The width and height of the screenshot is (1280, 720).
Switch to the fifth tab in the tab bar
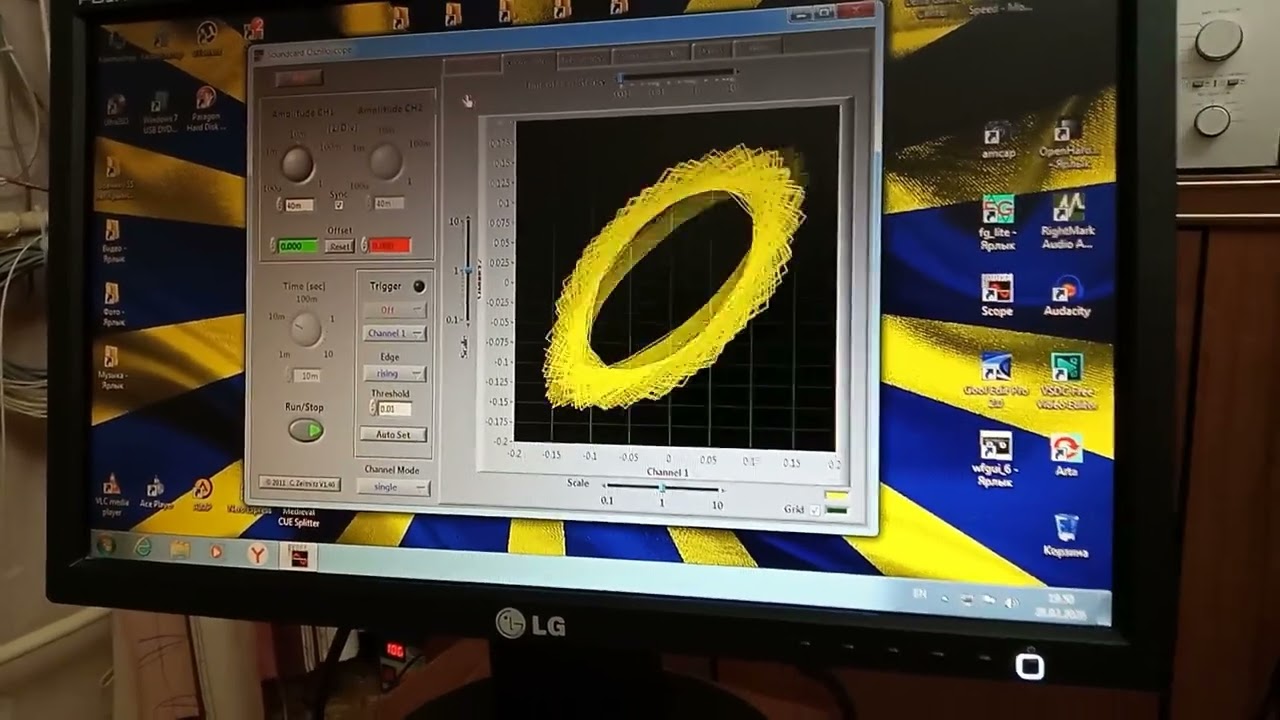point(711,50)
